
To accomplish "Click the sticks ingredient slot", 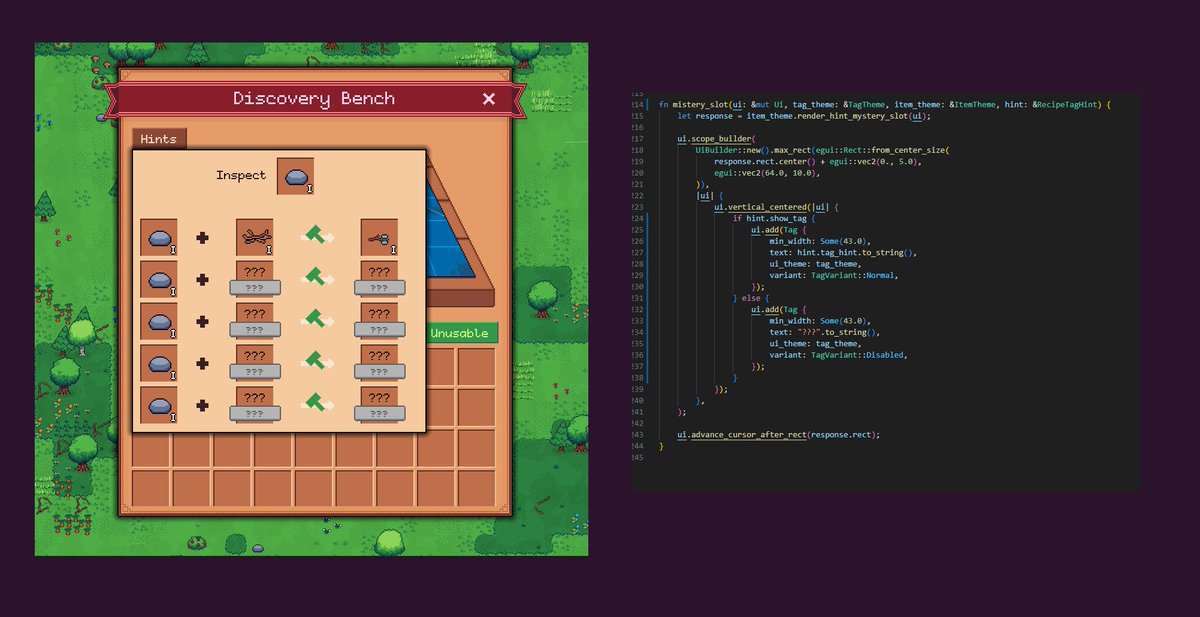I will coord(254,238).
